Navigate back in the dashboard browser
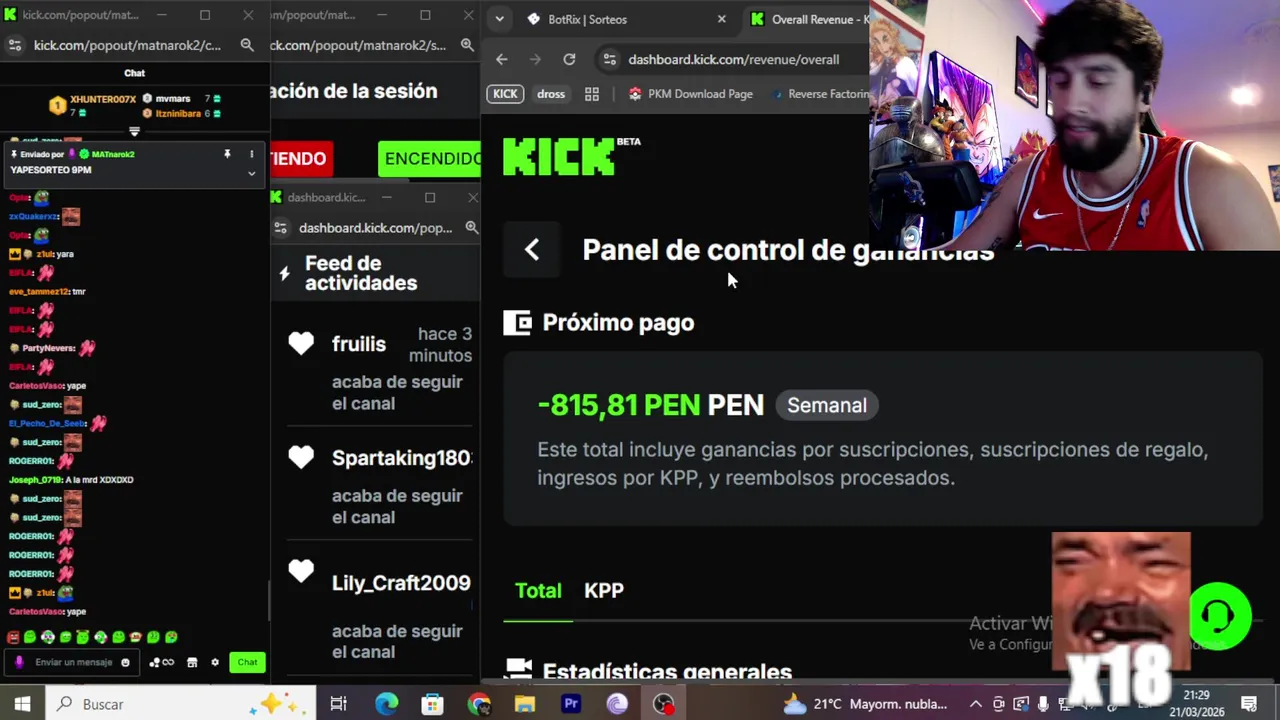1280x720 pixels. [502, 59]
